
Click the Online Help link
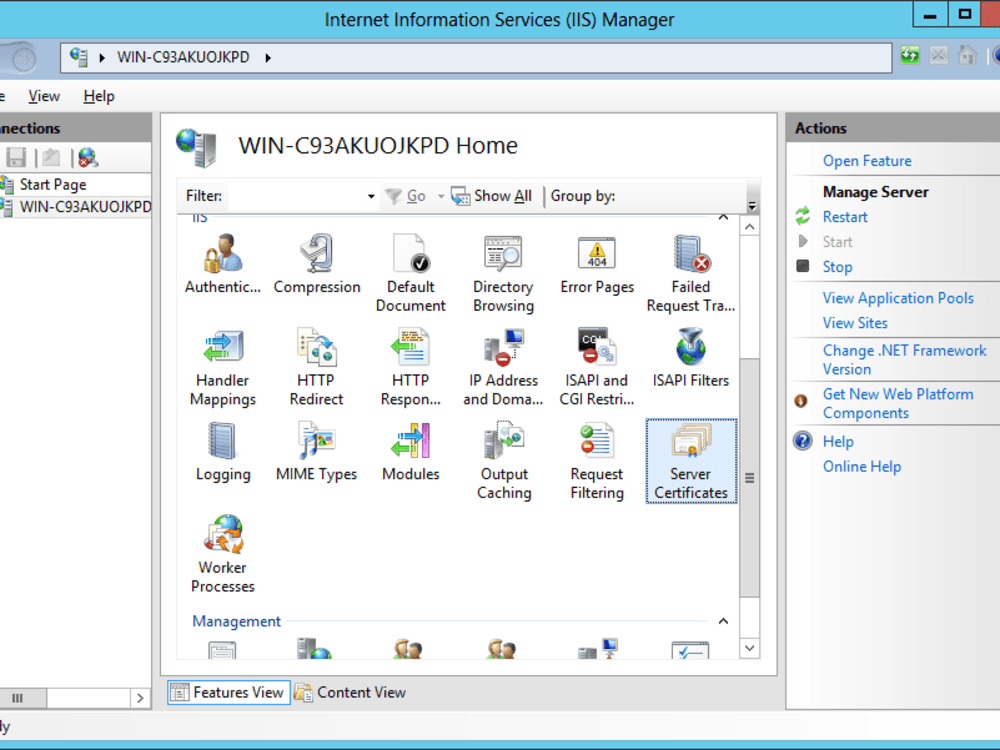click(862, 467)
